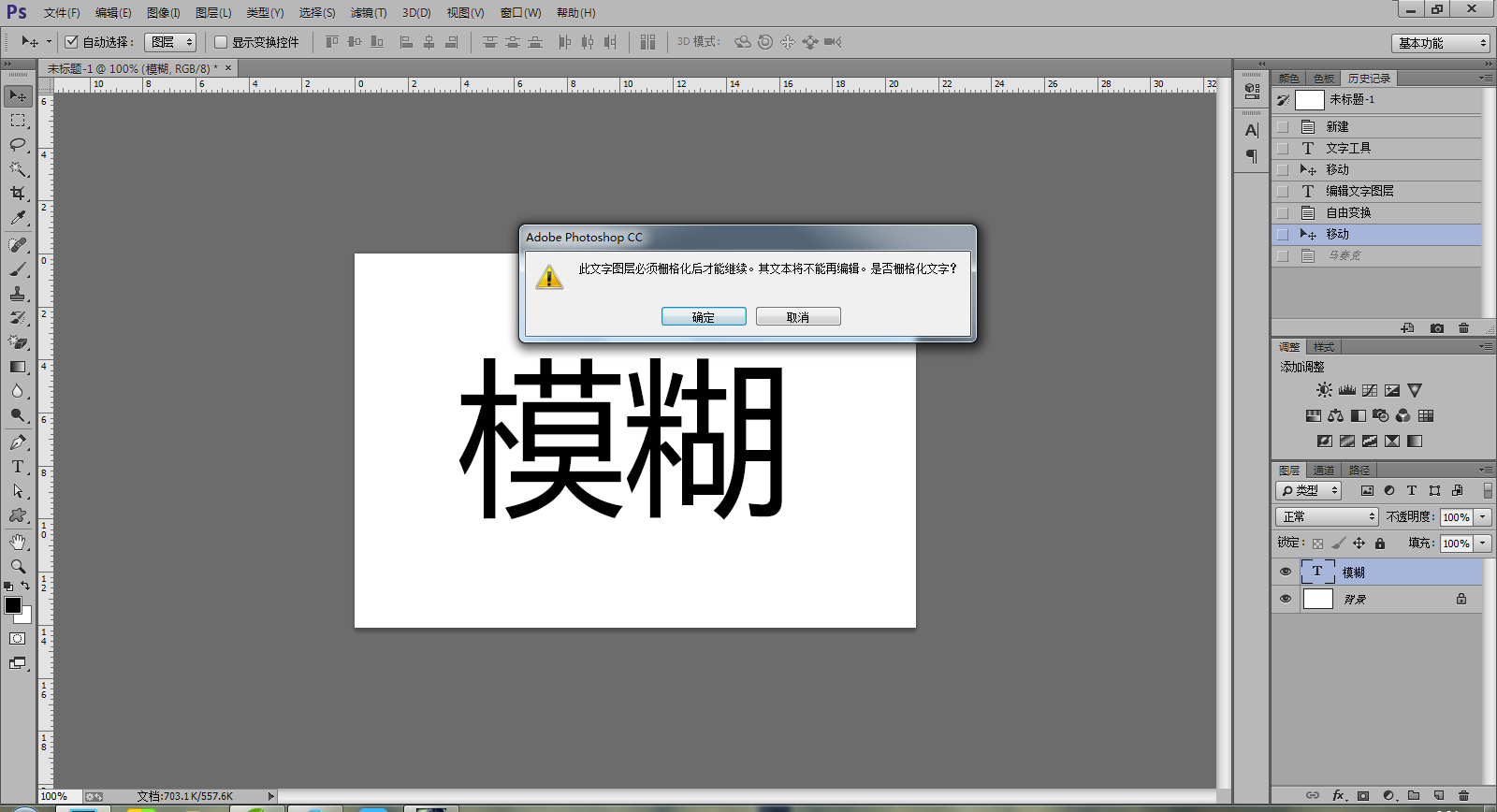Viewport: 1497px width, 812px height.
Task: Open History panel flyout menu
Action: [1486, 78]
